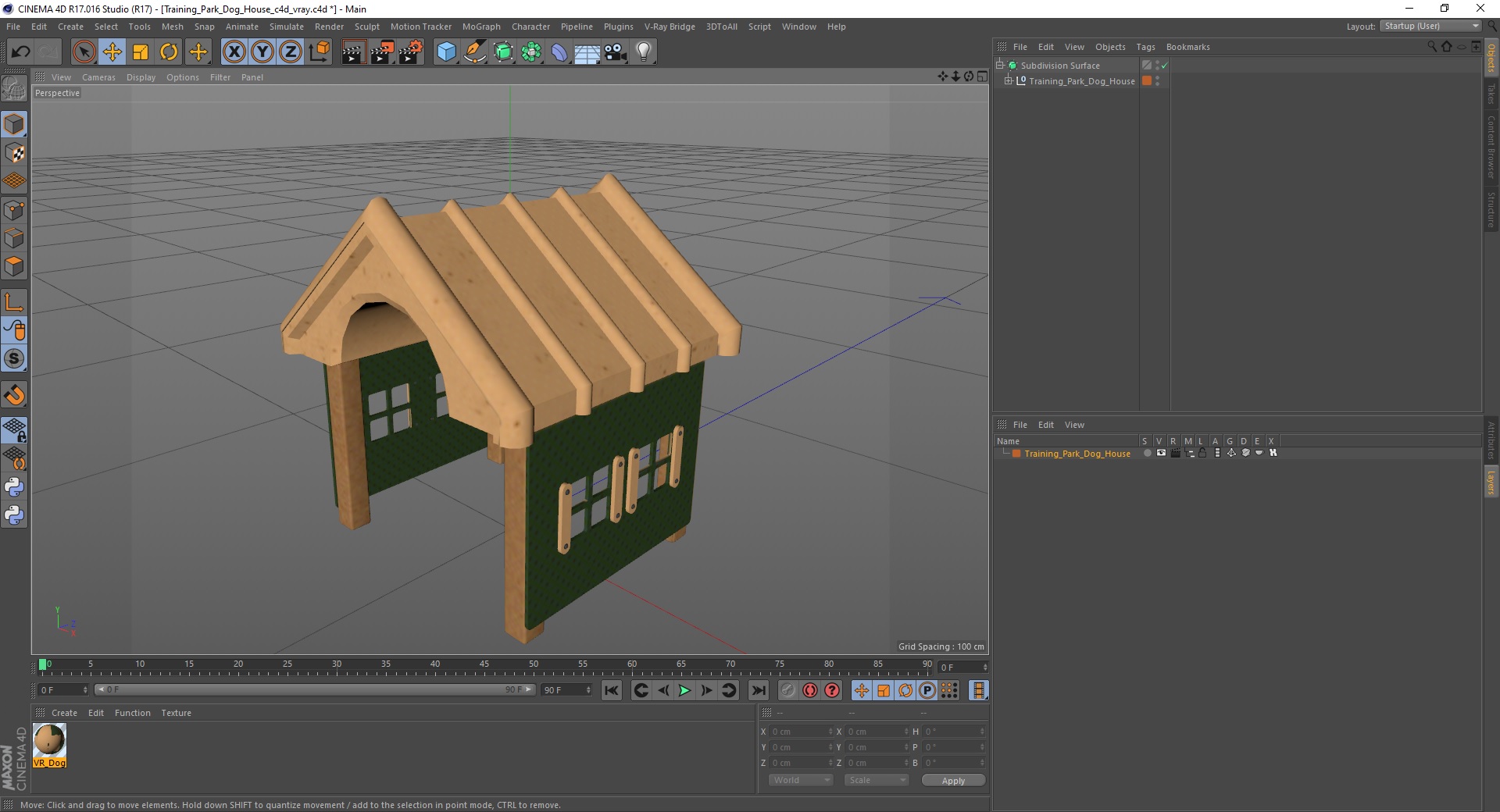Click the Apply coordinates button
Image resolution: width=1500 pixels, height=812 pixels.
coord(953,781)
